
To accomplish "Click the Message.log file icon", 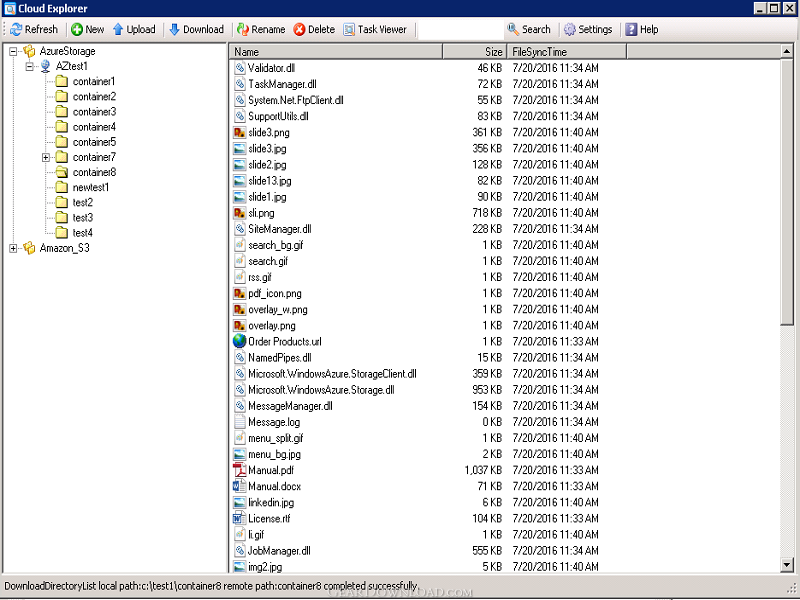I will [239, 422].
